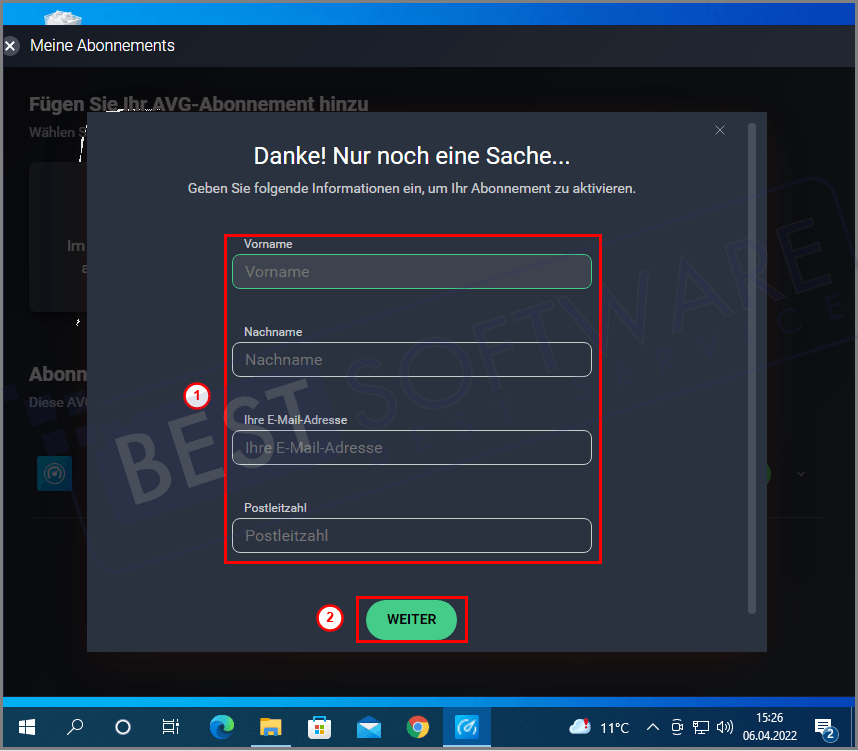
Task: Open the Start menu
Action: tap(26, 727)
